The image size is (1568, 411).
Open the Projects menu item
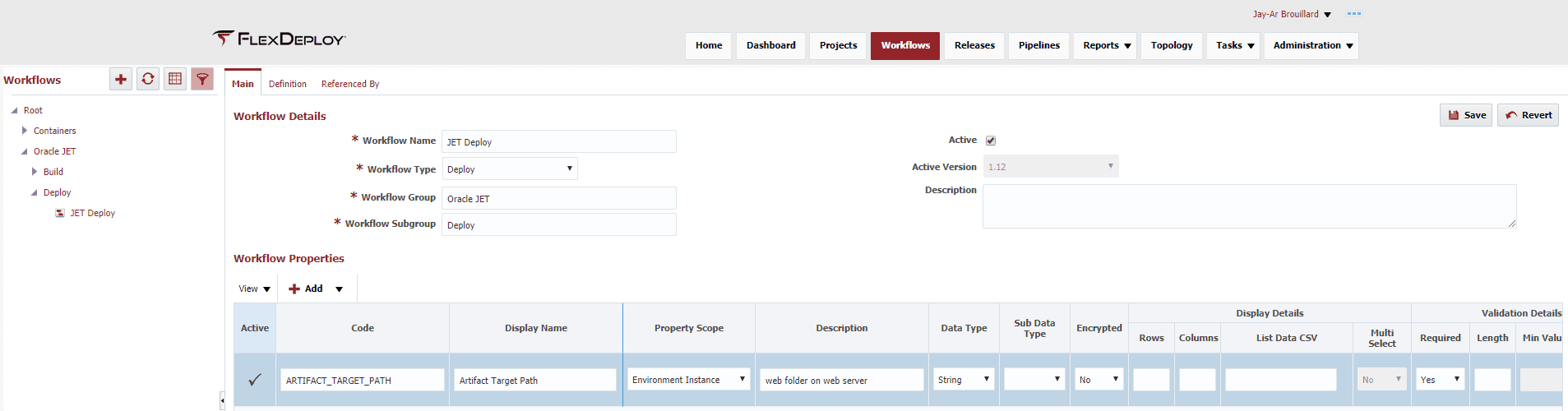838,45
